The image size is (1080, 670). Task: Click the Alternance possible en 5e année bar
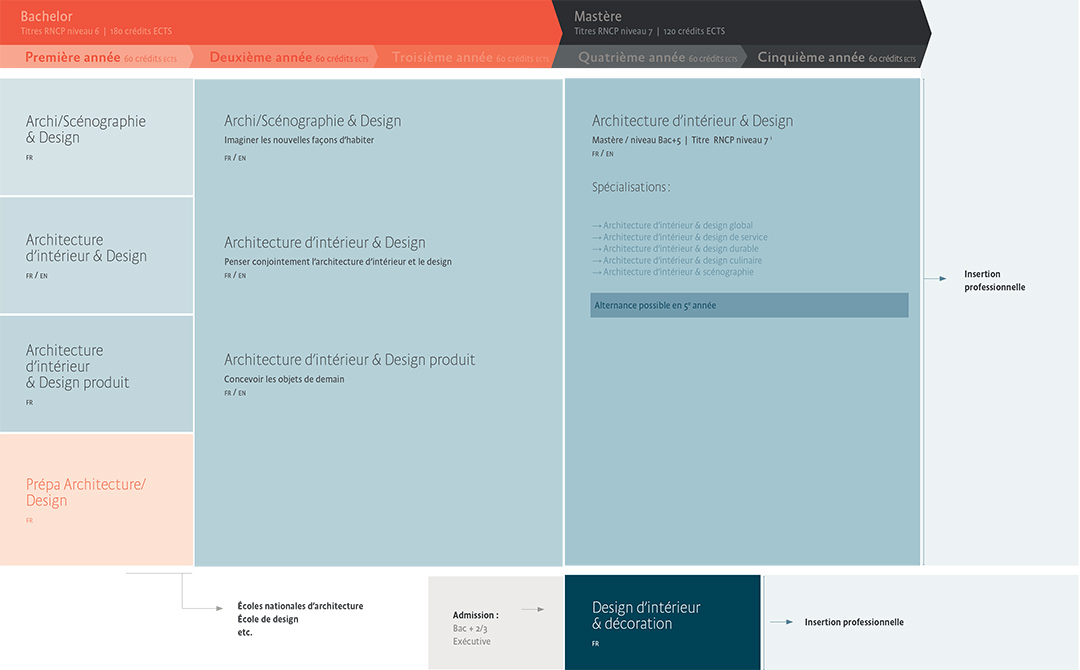(749, 305)
